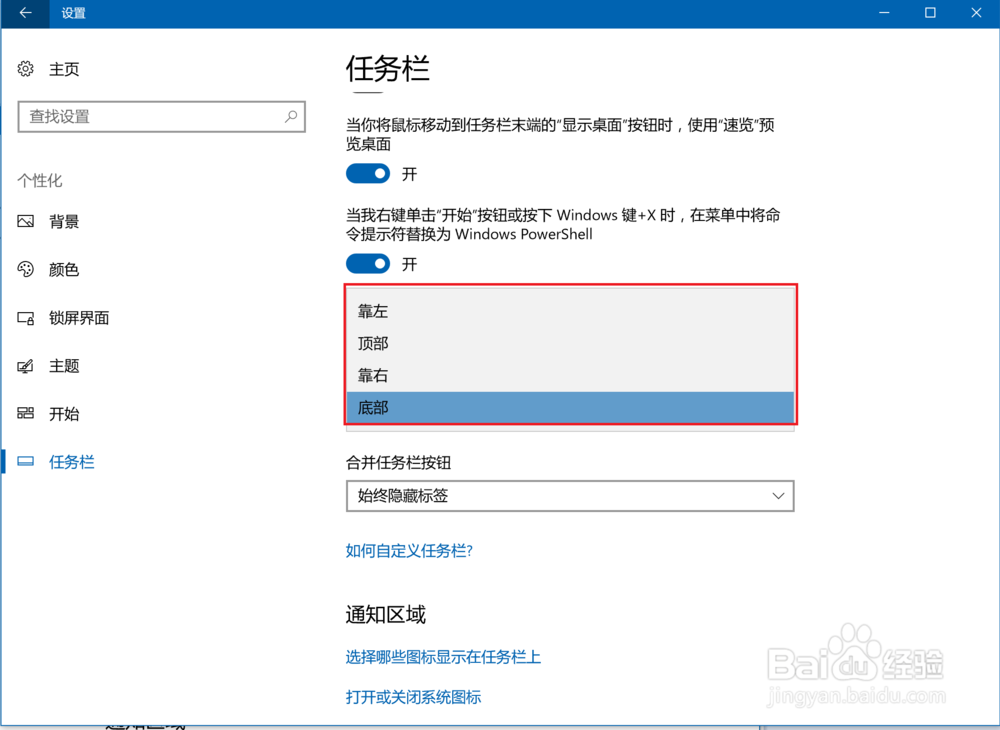The image size is (1000, 730).
Task: Choose 底部 from the open dropdown
Action: coord(373,407)
